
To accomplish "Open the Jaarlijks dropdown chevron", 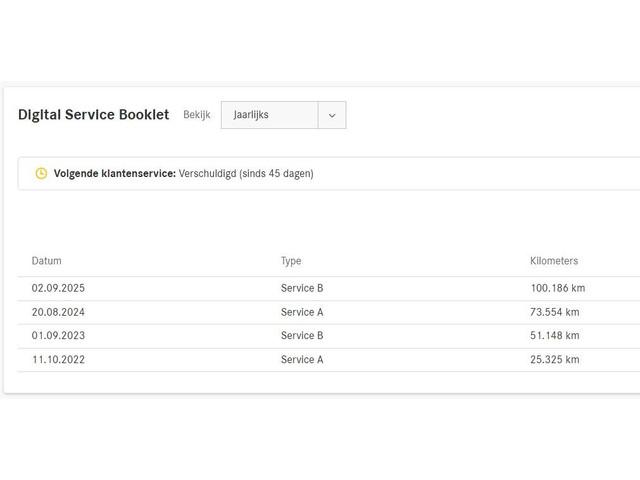I will (332, 115).
